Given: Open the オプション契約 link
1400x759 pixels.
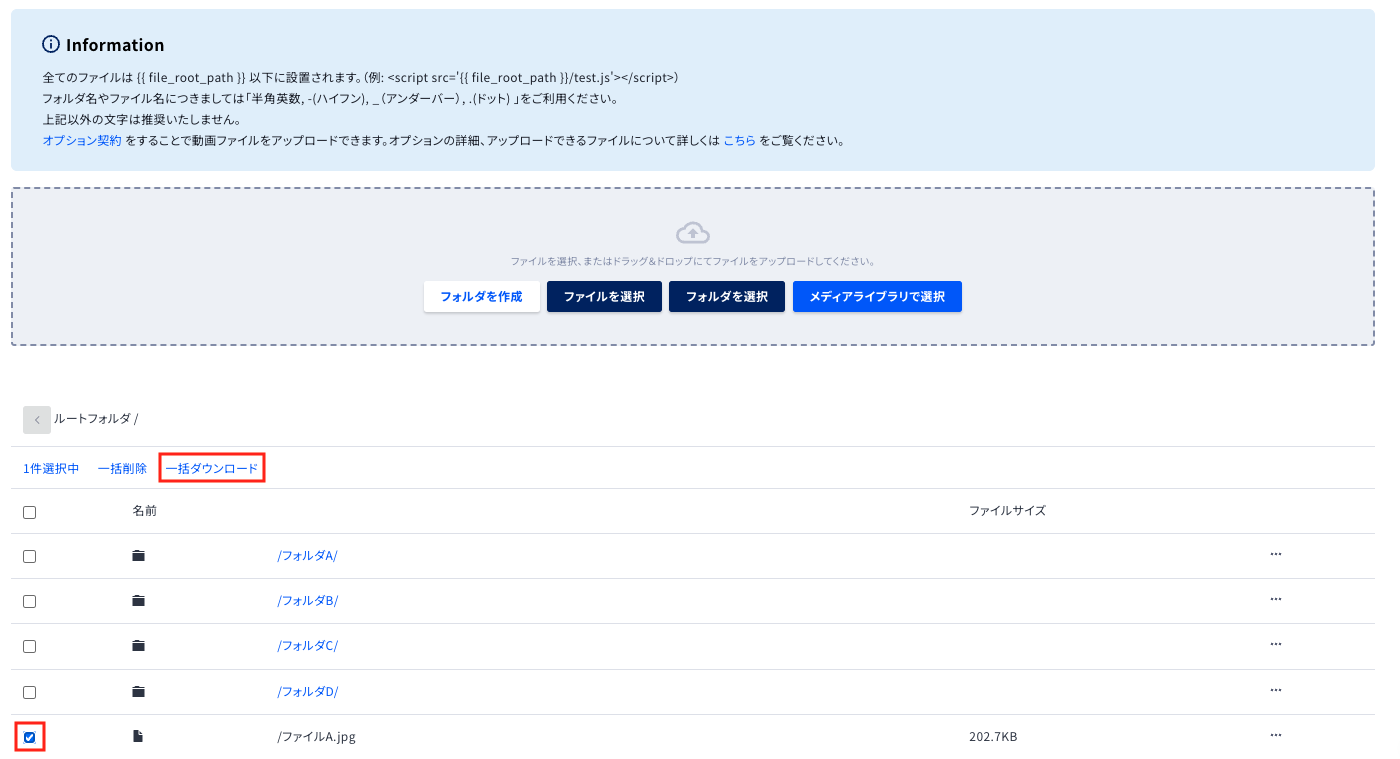Looking at the screenshot, I should [82, 141].
